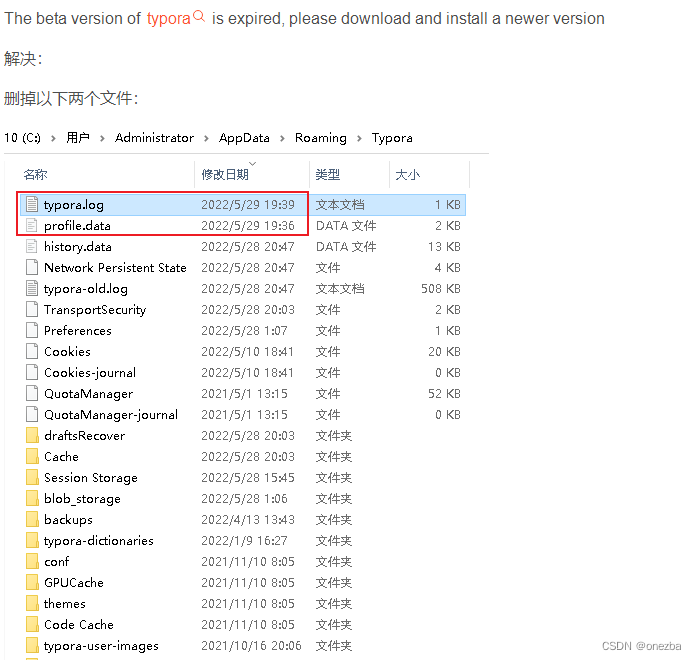Image resolution: width=696 pixels, height=660 pixels.
Task: Go to Administrator in the address breadcrumb
Action: click(x=154, y=138)
